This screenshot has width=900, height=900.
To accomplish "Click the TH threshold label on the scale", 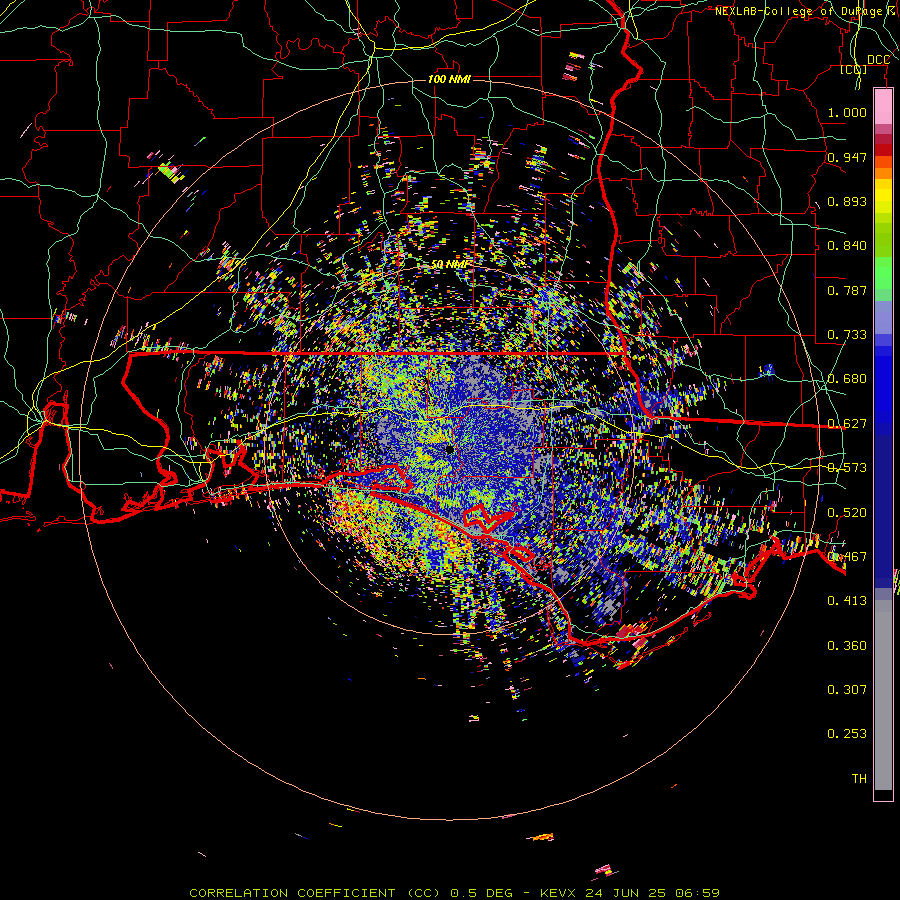I will pos(859,779).
